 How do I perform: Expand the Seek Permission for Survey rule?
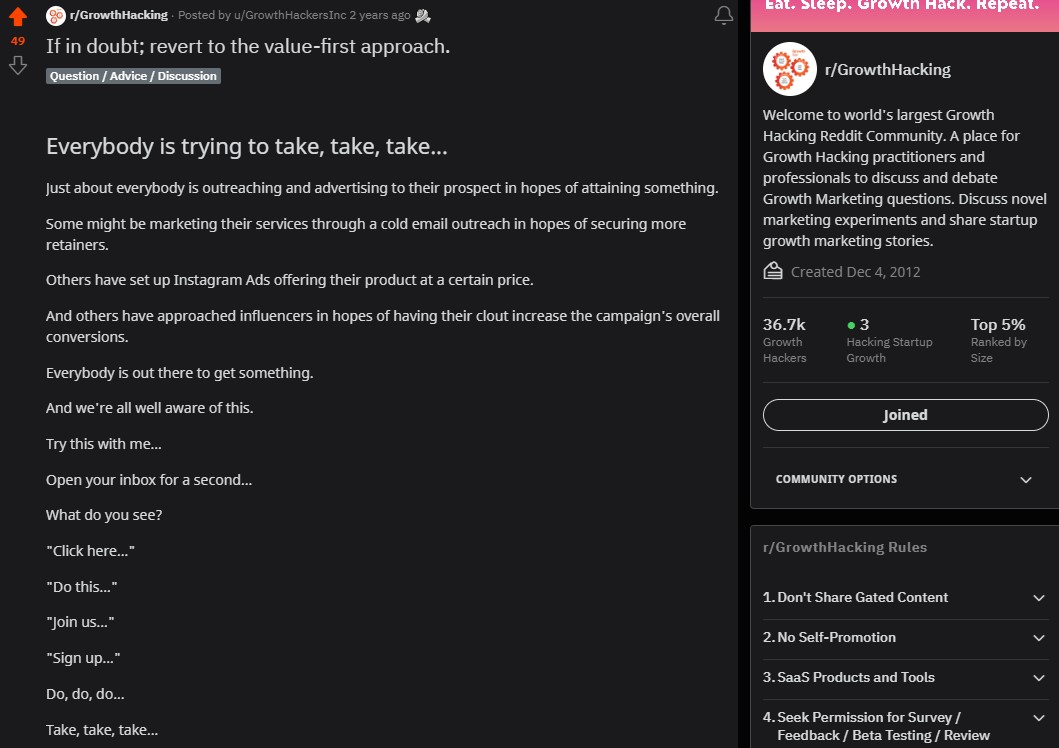pyautogui.click(x=1038, y=718)
